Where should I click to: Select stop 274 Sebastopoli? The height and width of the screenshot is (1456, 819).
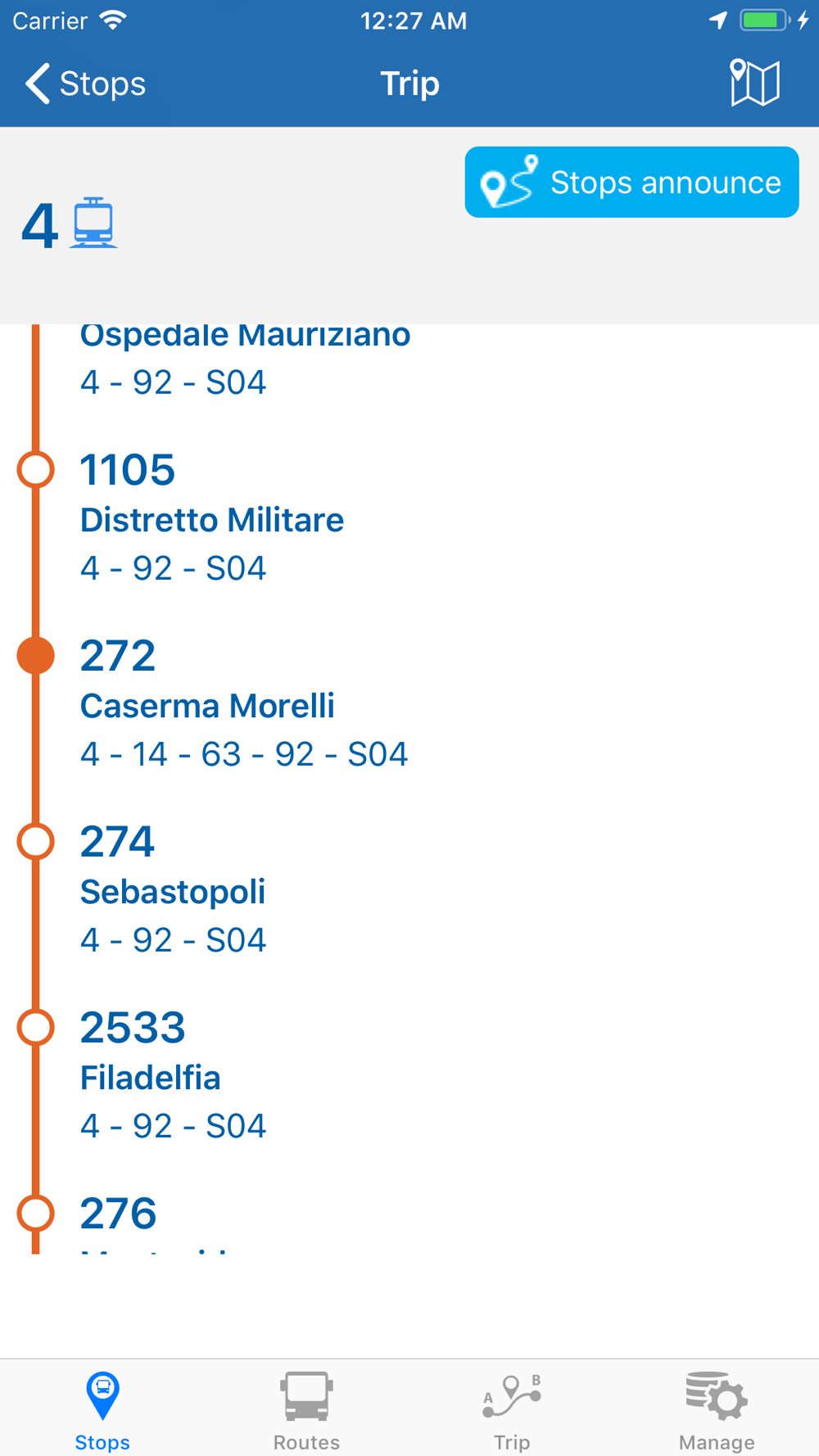409,890
